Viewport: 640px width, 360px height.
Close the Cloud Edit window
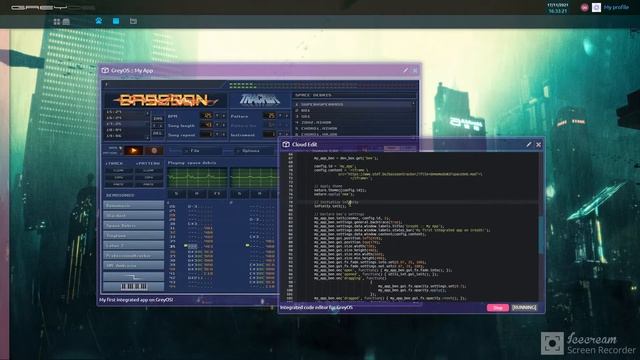pos(538,144)
